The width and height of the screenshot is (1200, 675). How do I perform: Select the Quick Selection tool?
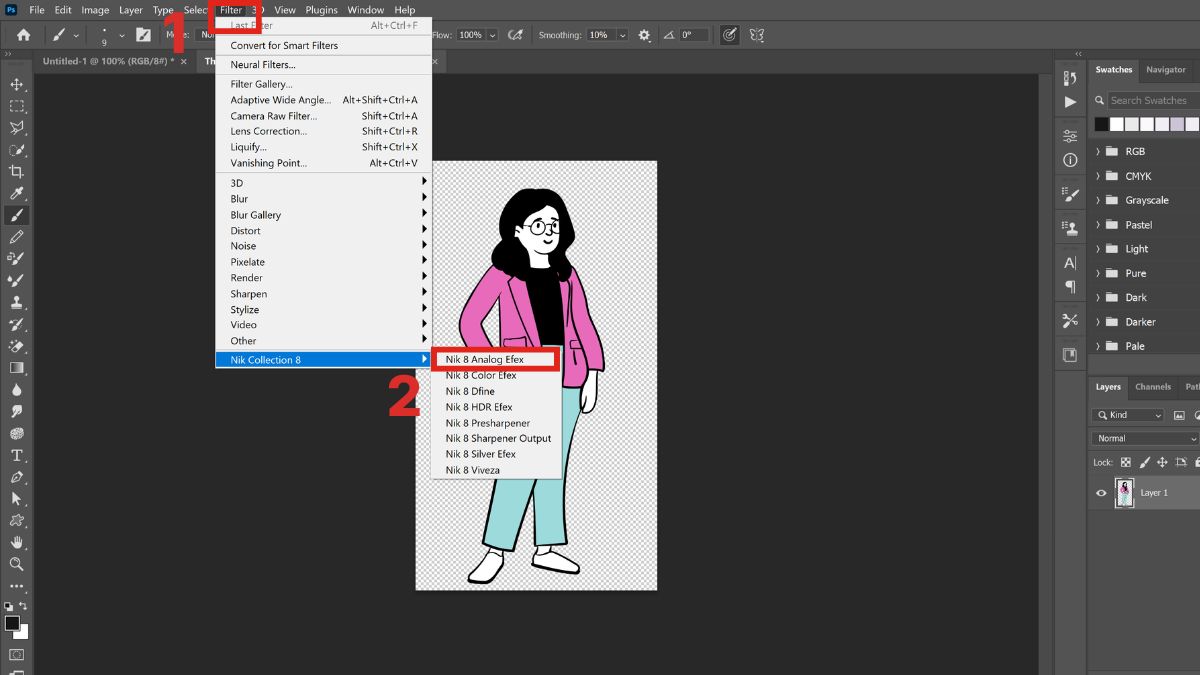16,150
